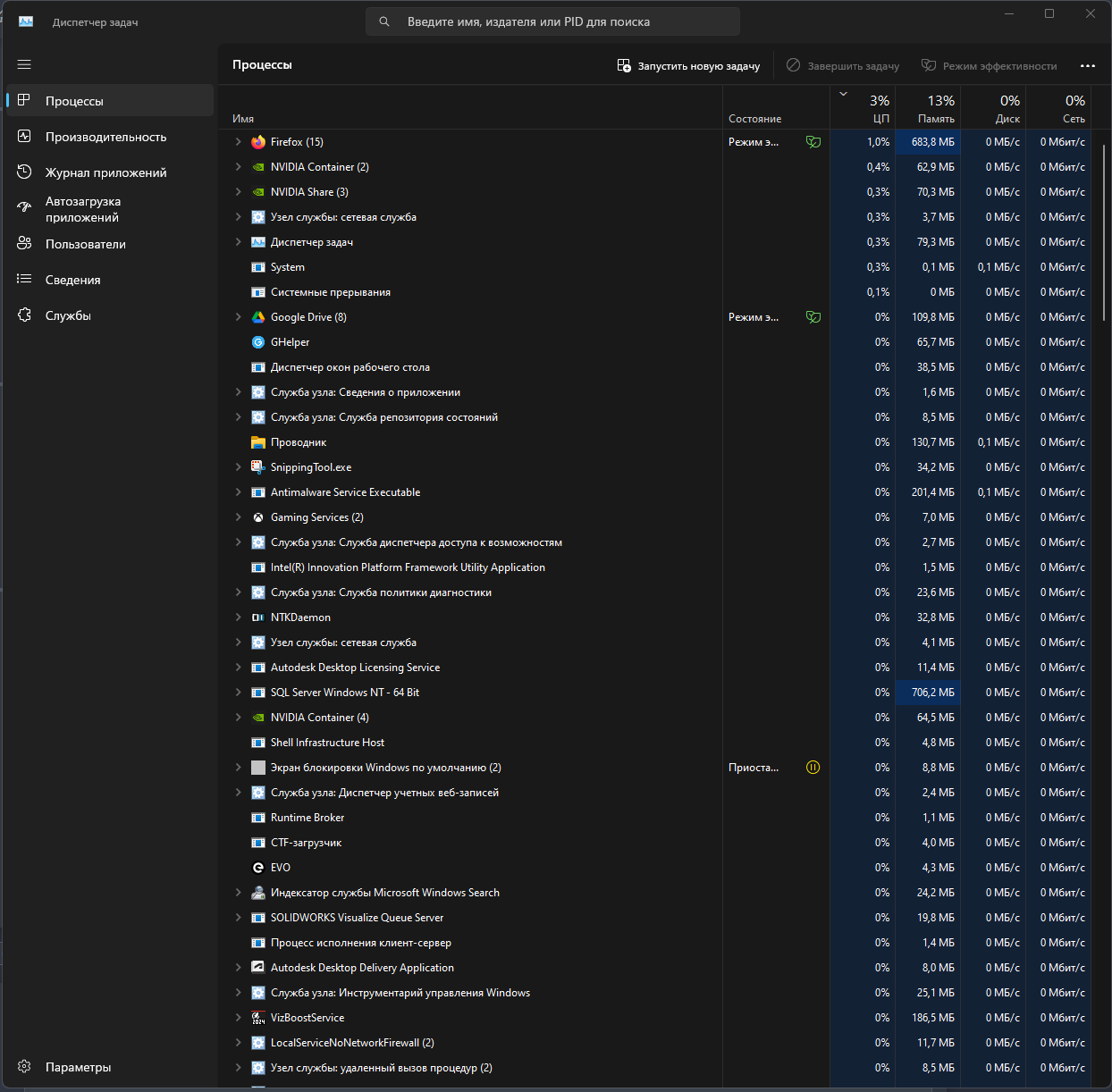Click the Экран блокировки Windows gray icon
Screen dimensions: 1112x1092
click(x=258, y=768)
